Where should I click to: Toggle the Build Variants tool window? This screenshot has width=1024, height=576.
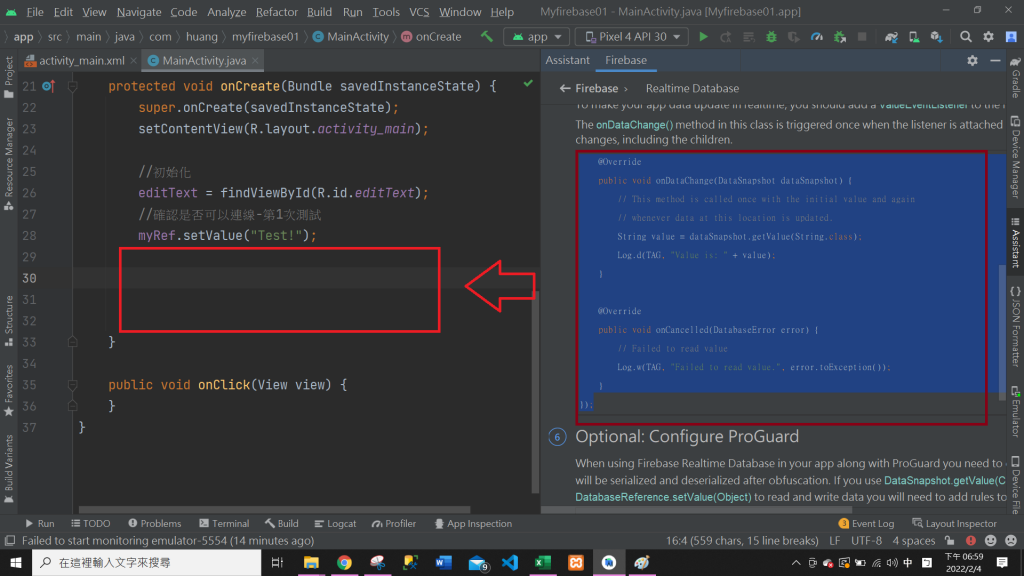point(9,468)
